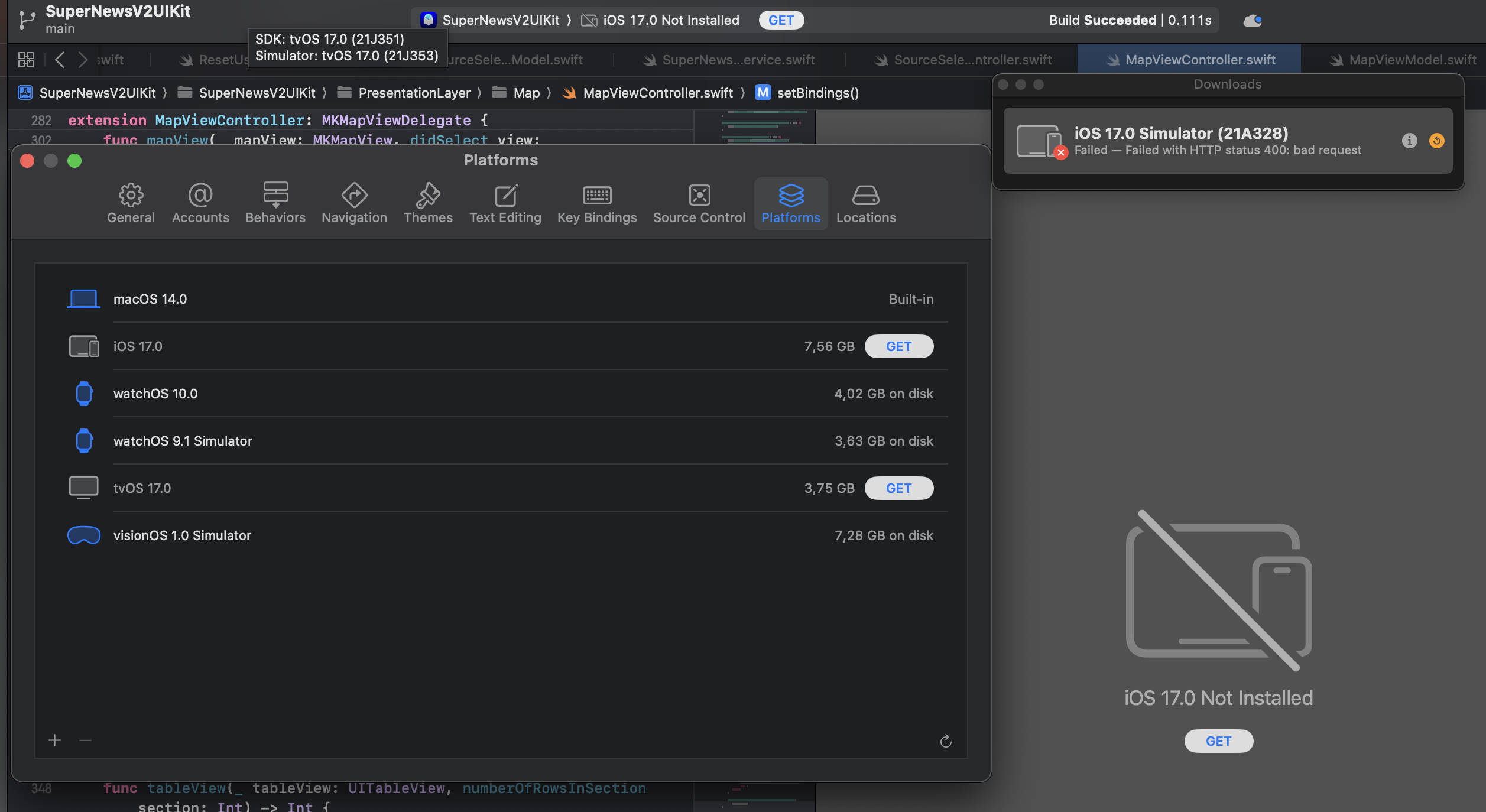Select the macOS 14.0 platform row

[x=501, y=299]
